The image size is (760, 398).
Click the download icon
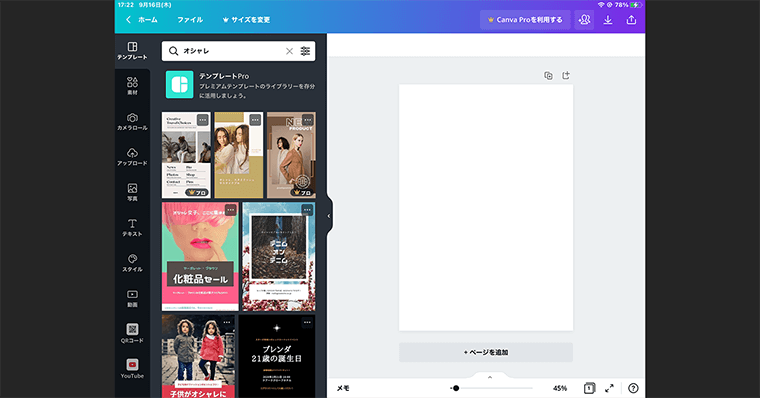608,20
